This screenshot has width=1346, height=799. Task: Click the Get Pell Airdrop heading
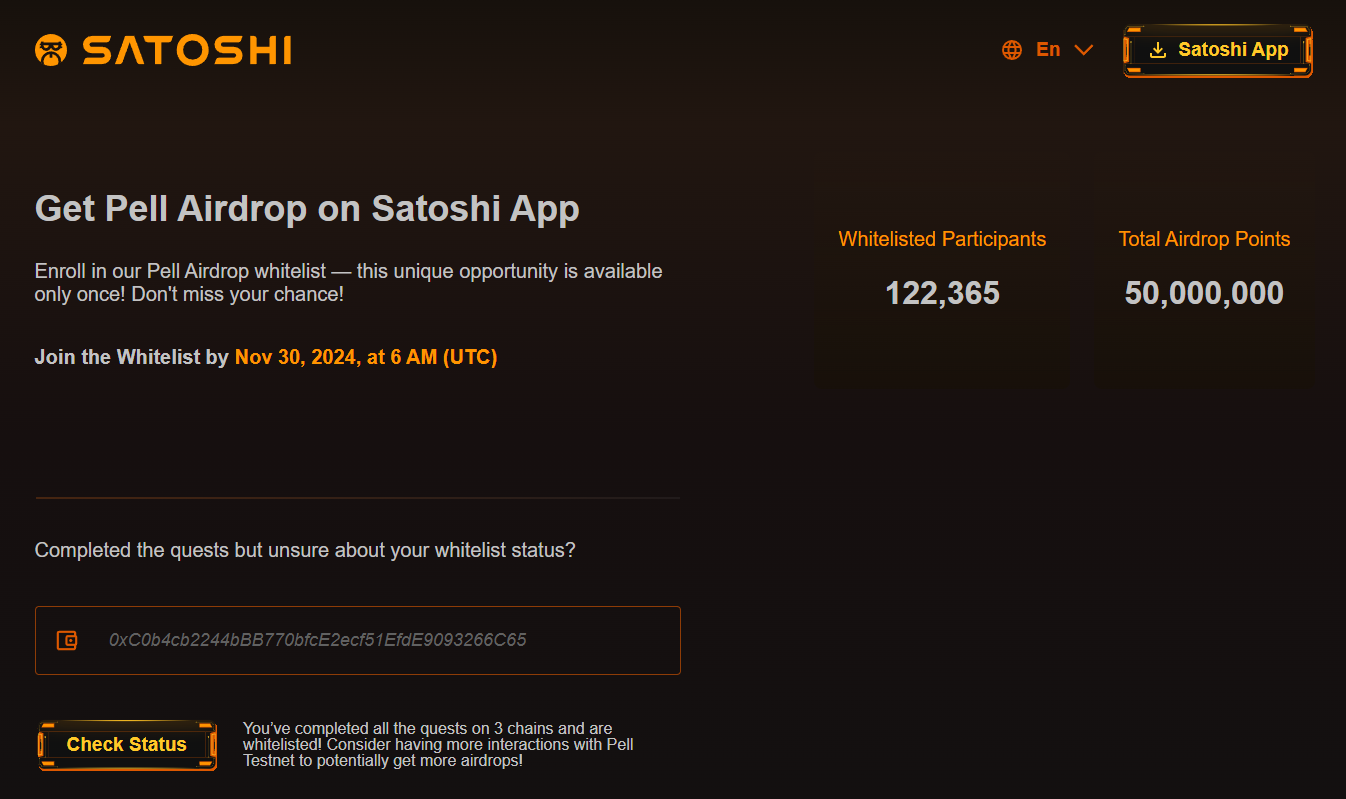[307, 209]
